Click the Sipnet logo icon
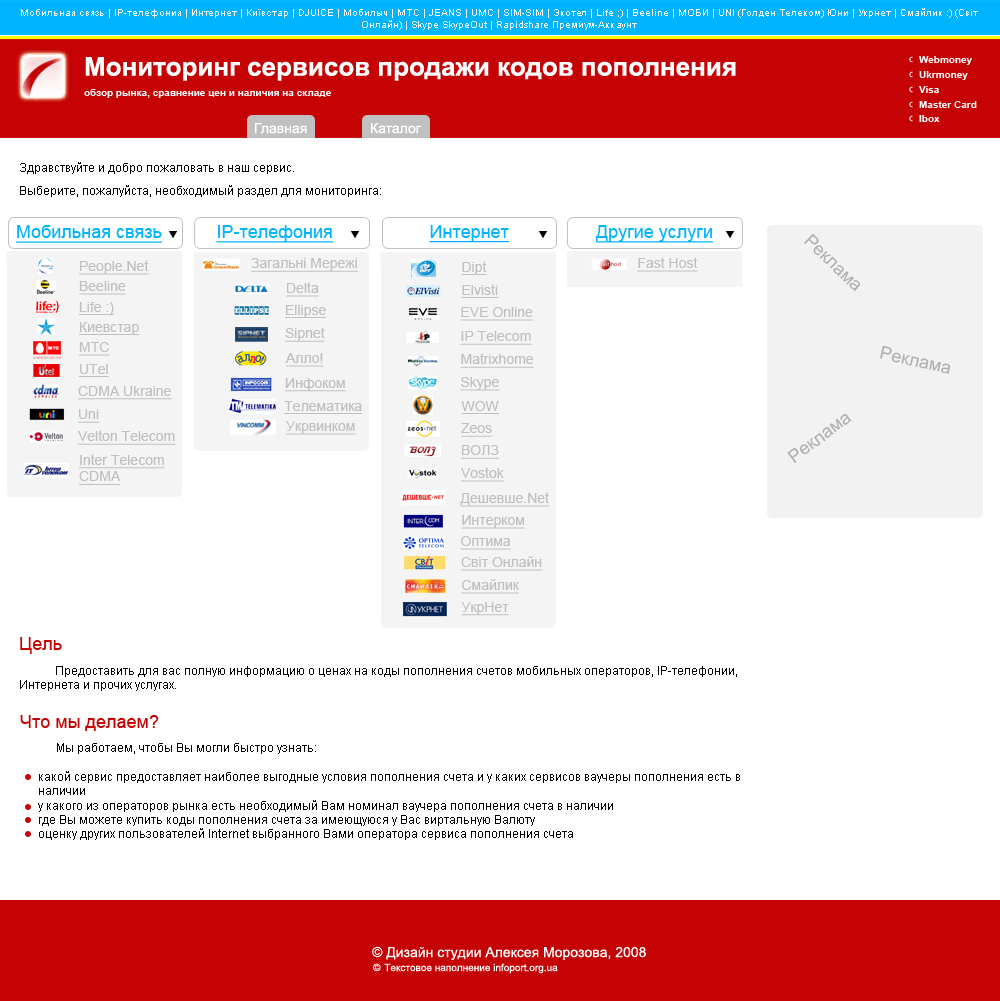This screenshot has height=1001, width=1000. (251, 334)
